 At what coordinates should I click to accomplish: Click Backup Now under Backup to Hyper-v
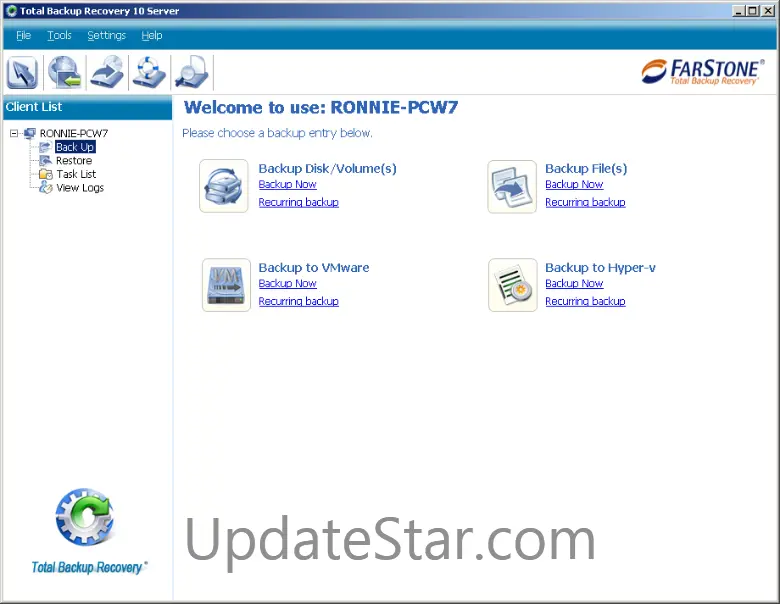tap(574, 283)
